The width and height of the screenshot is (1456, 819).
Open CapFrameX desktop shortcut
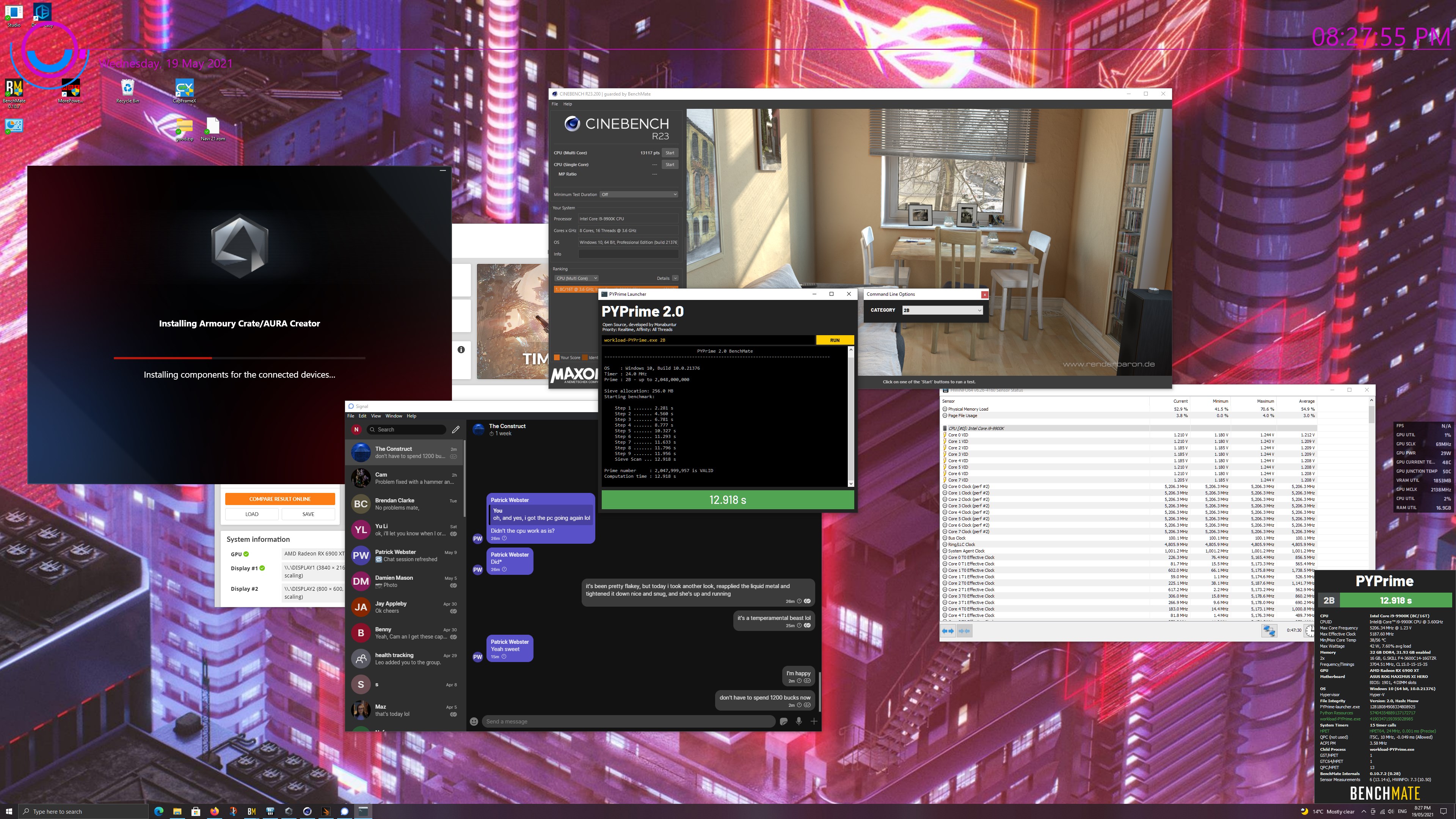point(184,91)
